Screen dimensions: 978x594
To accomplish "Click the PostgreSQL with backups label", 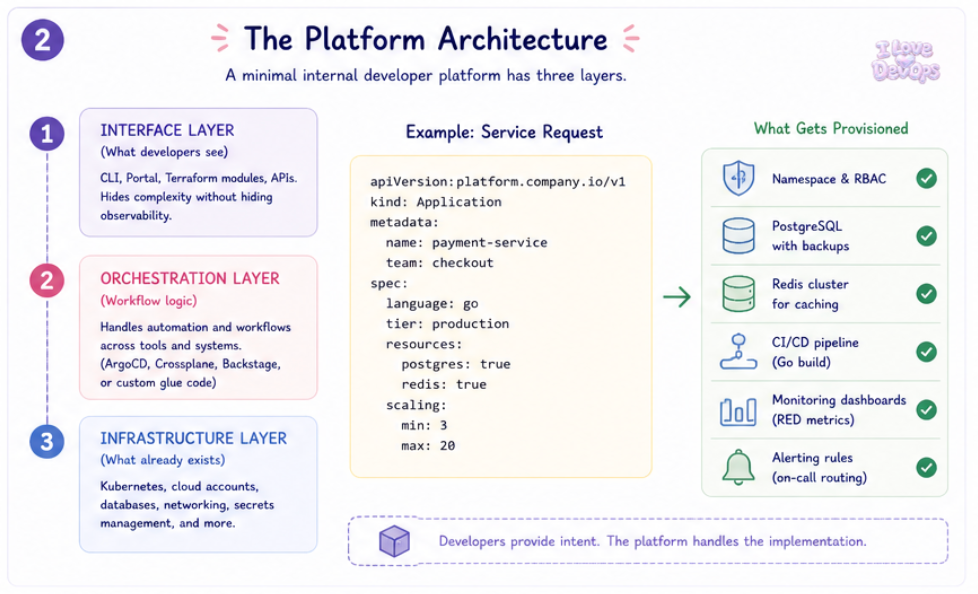I will 810,236.
